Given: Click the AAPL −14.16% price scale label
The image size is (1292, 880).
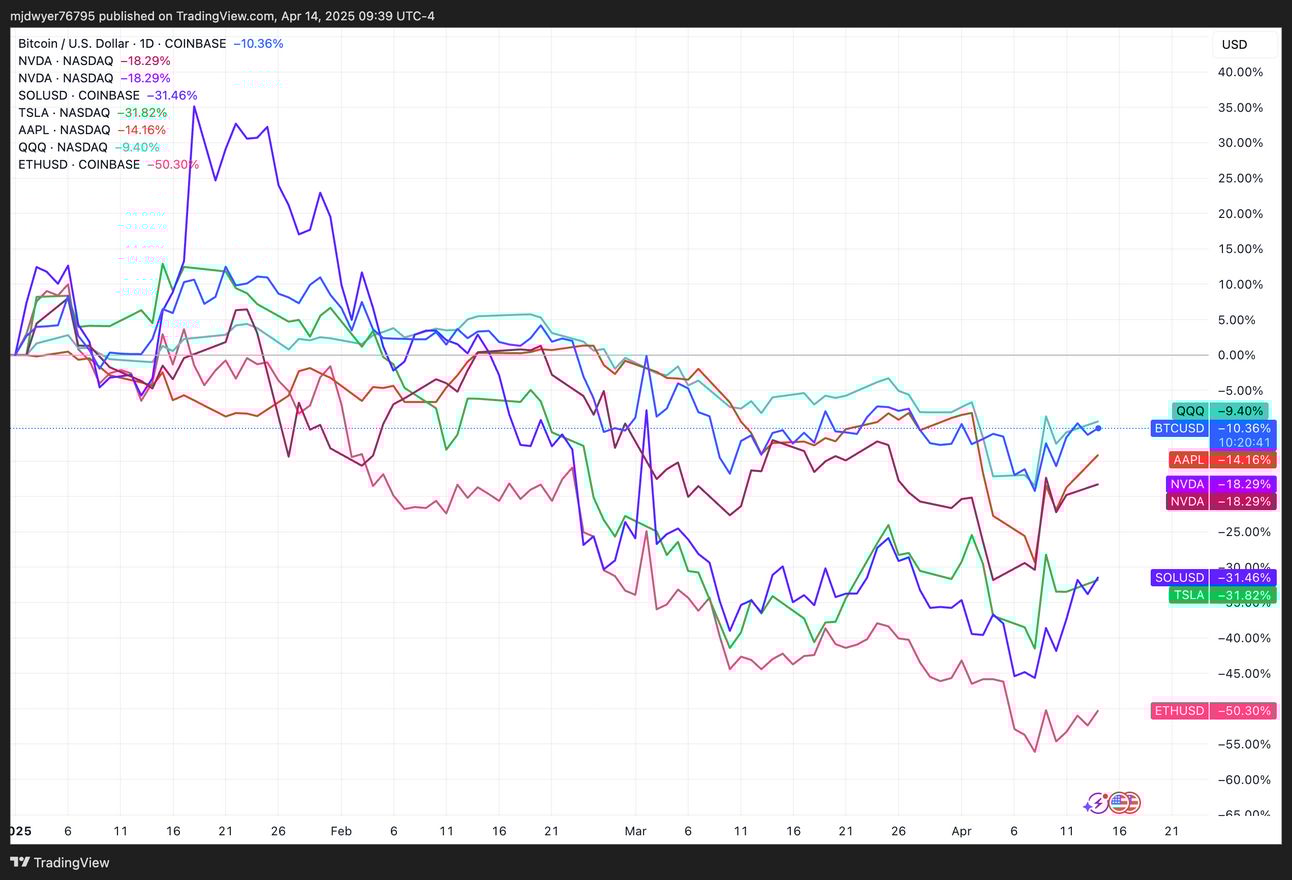Looking at the screenshot, I should coord(1221,460).
